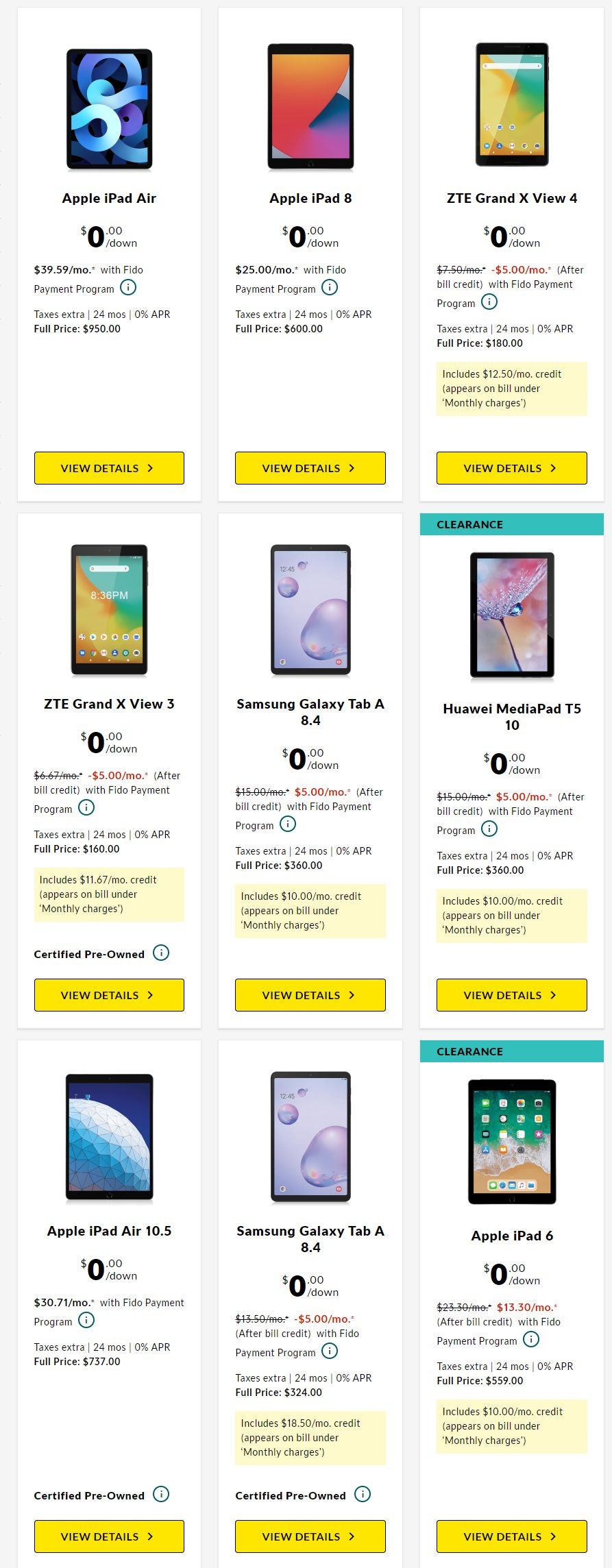Viewport: 612px width, 1568px height.
Task: View details for the Apple iPad 8
Action: point(310,468)
